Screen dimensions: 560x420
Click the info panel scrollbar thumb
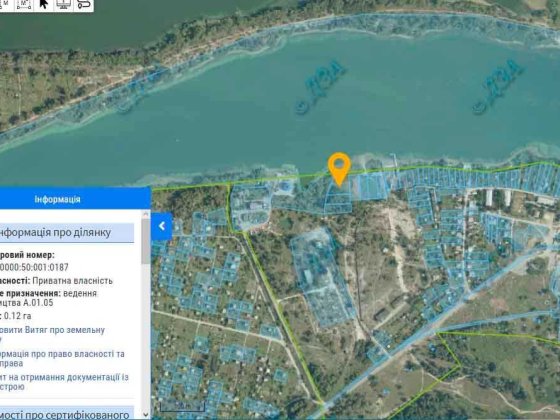point(146,241)
